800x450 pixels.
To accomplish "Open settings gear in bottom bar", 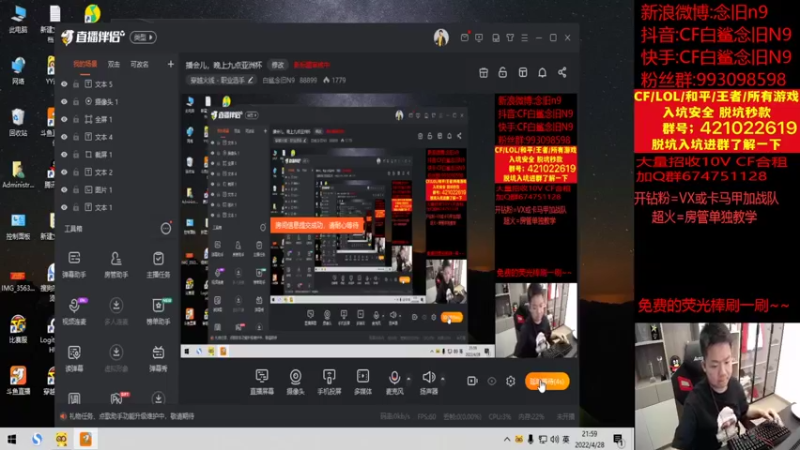I will [x=511, y=381].
